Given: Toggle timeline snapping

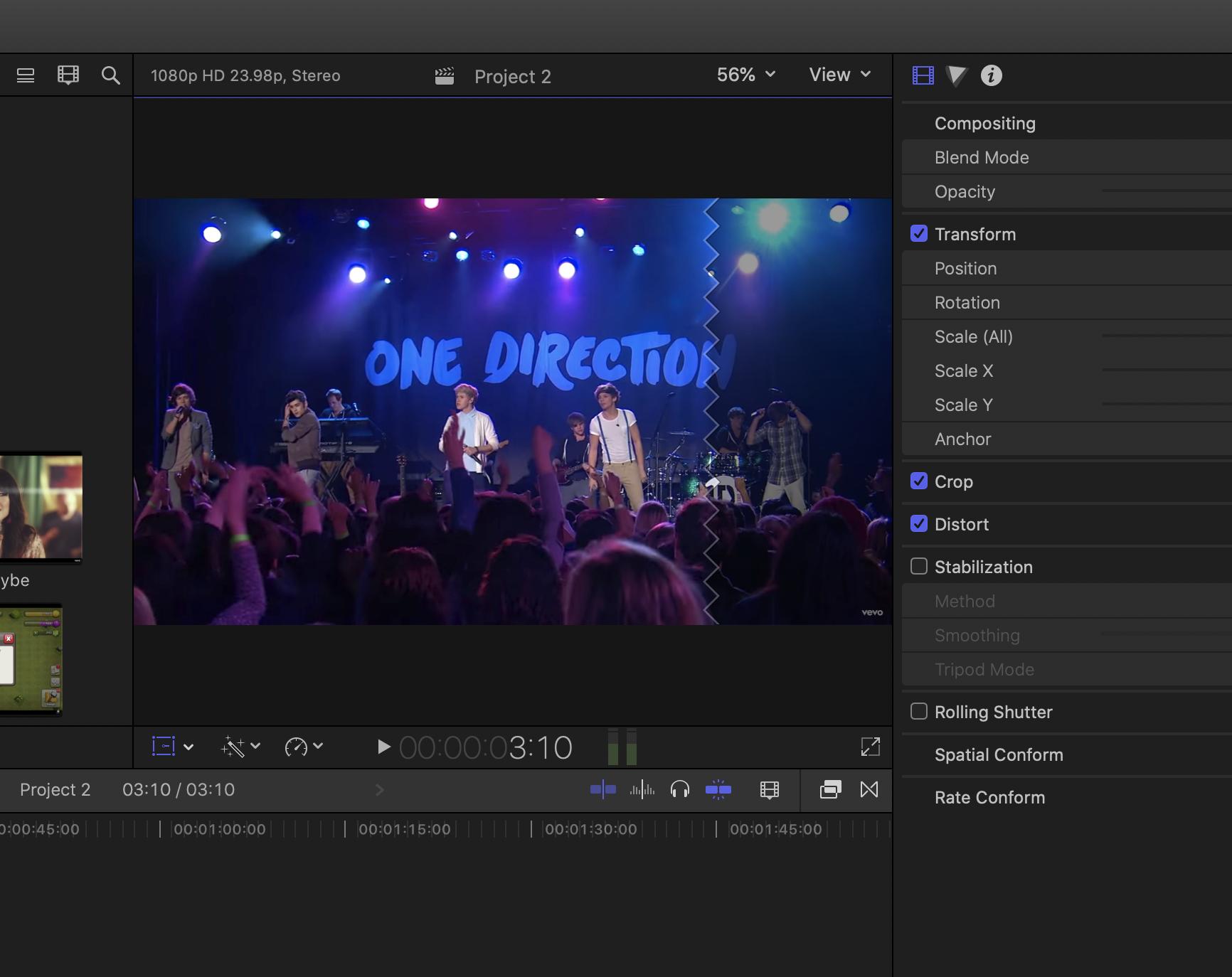Looking at the screenshot, I should click(x=718, y=789).
